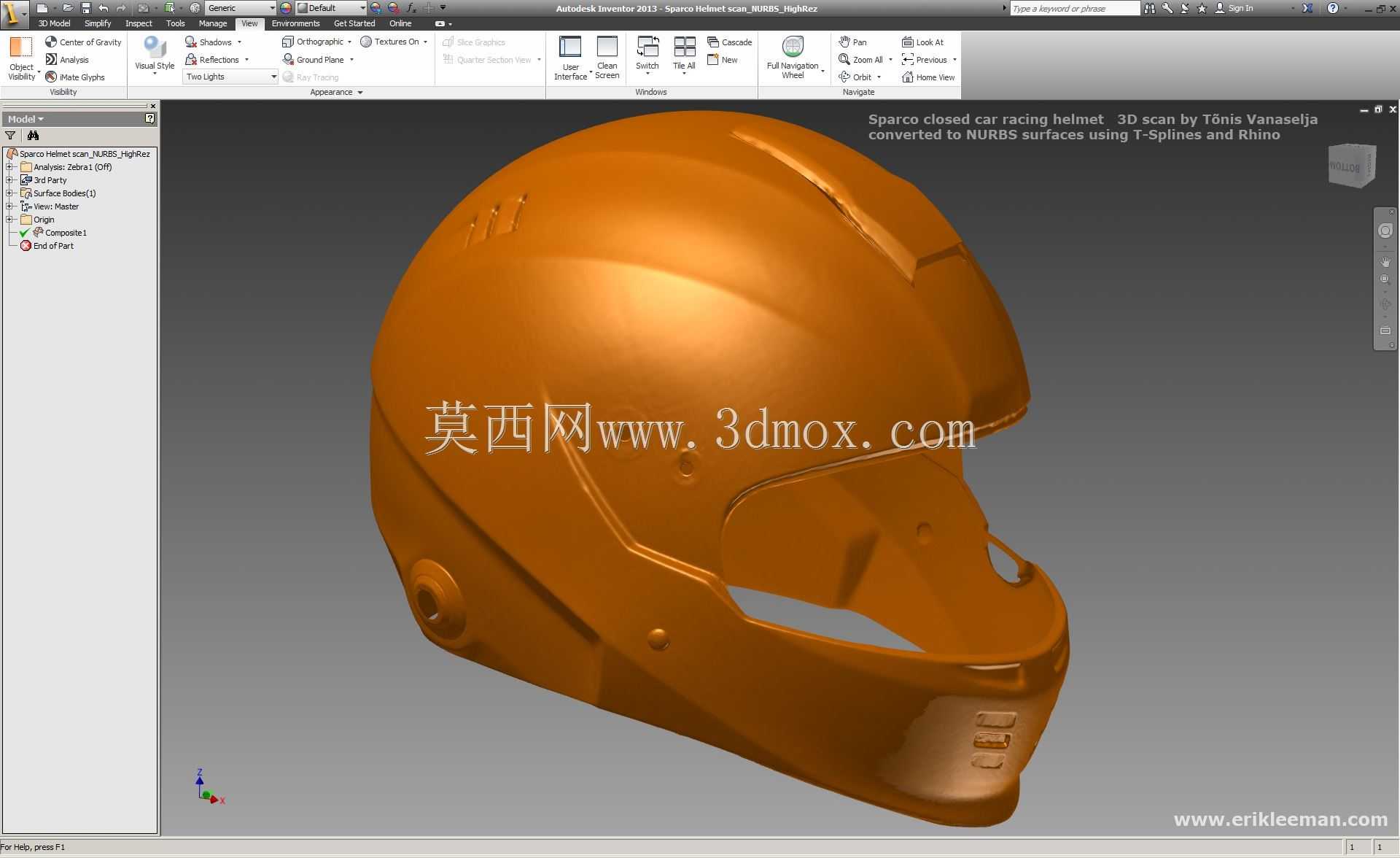Screen dimensions: 1400x858
Task: Open the Help question mark icon
Action: point(1333,8)
